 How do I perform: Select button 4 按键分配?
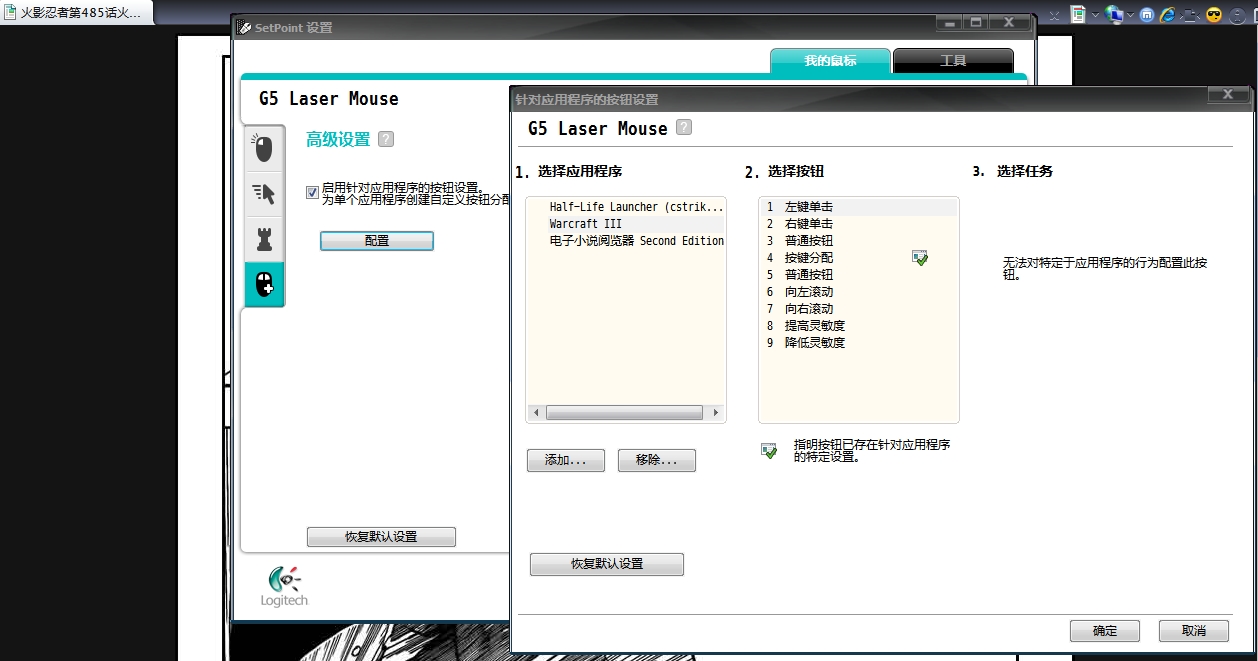[x=858, y=258]
